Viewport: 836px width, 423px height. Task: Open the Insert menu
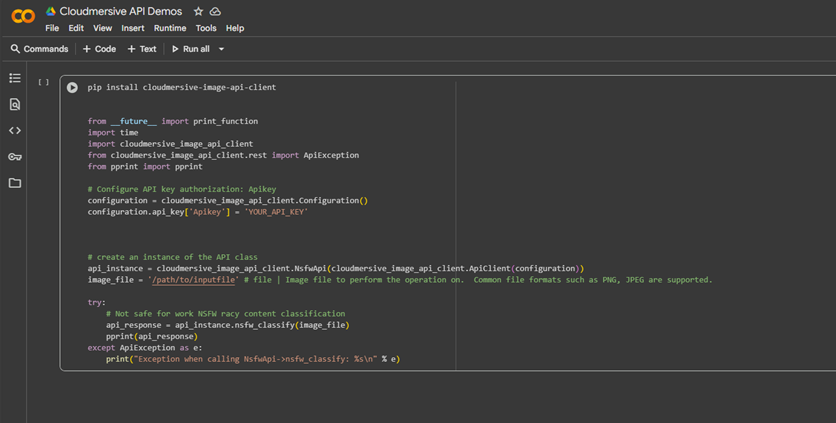point(133,28)
